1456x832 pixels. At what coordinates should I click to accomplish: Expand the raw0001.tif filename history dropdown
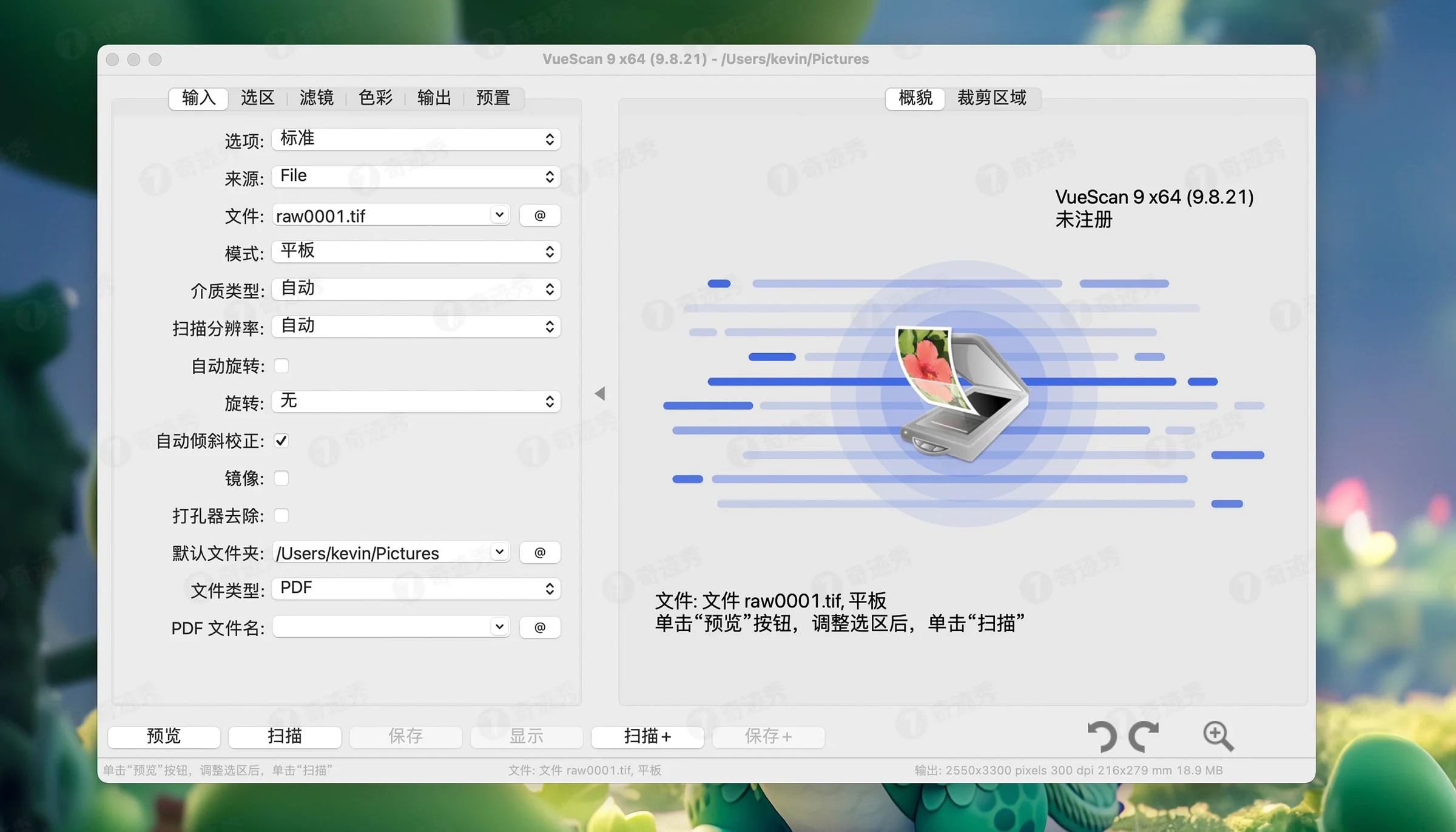499,215
